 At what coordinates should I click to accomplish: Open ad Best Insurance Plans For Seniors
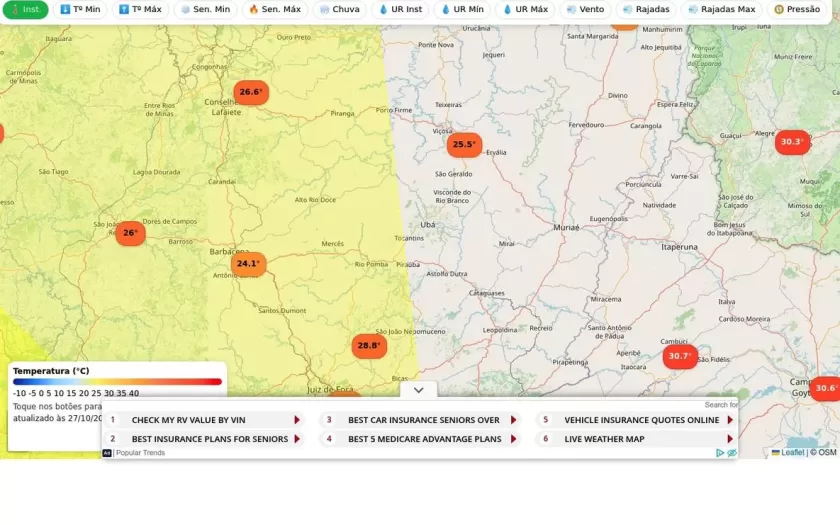coord(205,439)
